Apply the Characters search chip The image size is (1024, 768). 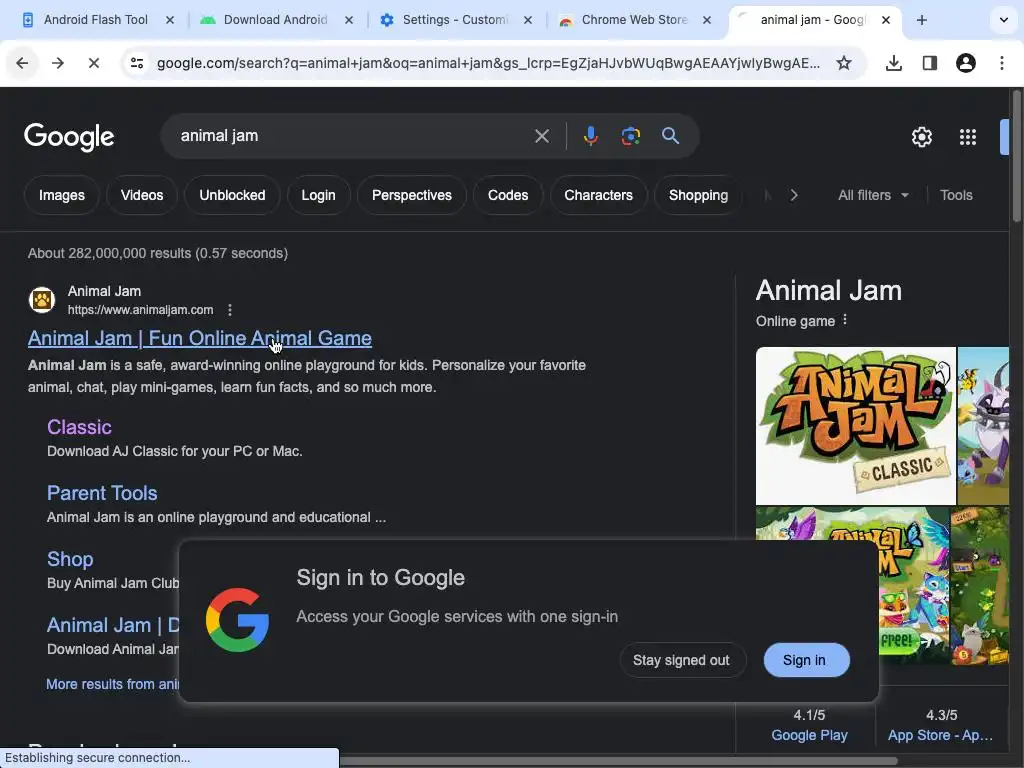coord(598,195)
